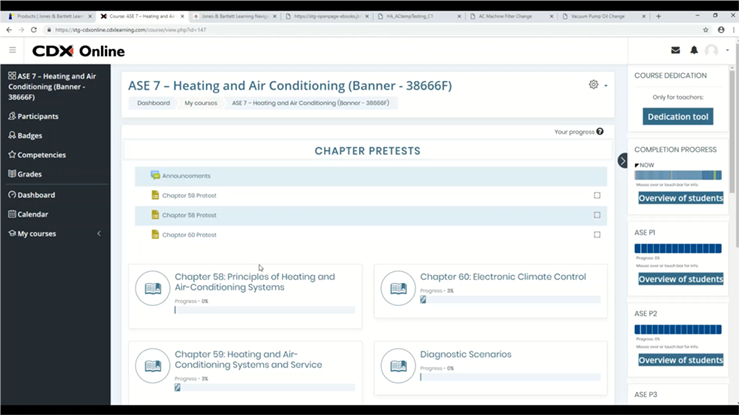
Task: Click the Diagnostic Scenarios book icon
Action: (x=398, y=365)
